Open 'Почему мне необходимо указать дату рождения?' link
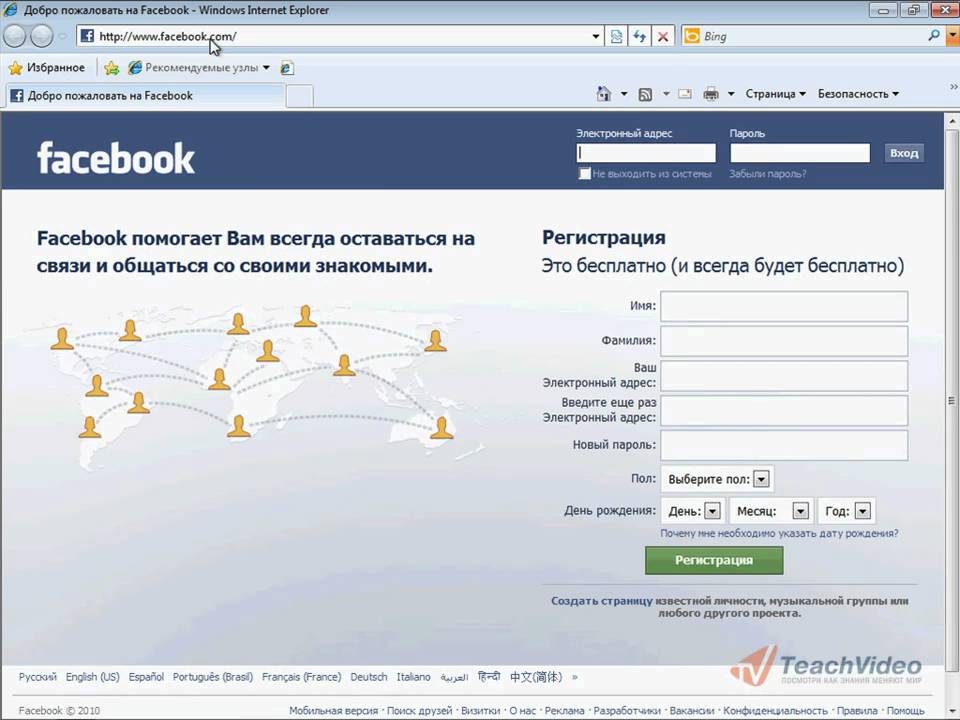This screenshot has height=720, width=960. 779,533
